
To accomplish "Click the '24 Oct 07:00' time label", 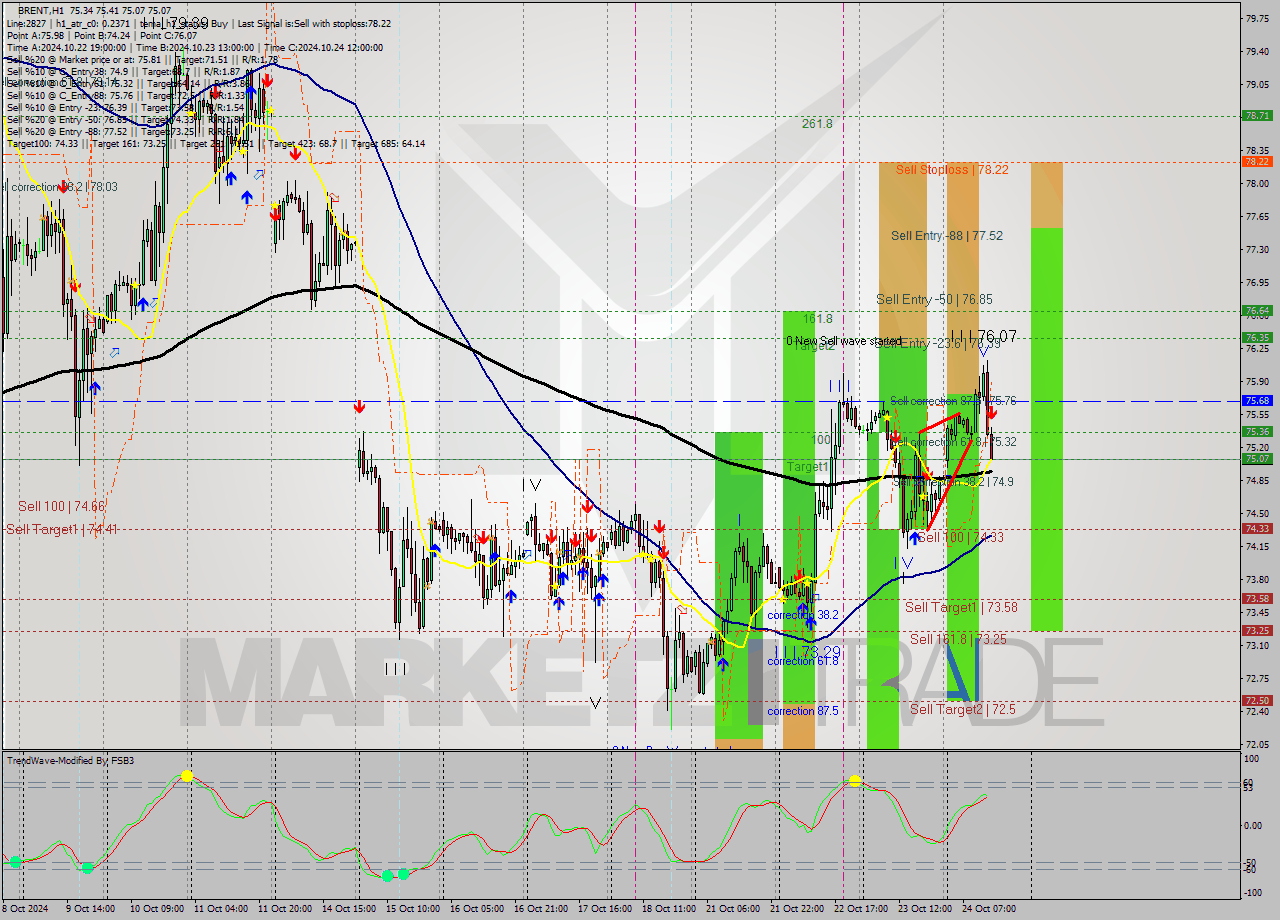I will tap(989, 909).
